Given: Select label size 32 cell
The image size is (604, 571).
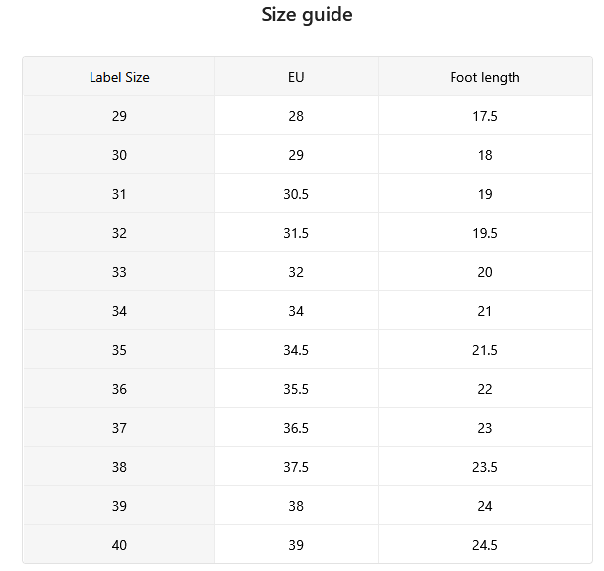Looking at the screenshot, I should pos(119,233).
